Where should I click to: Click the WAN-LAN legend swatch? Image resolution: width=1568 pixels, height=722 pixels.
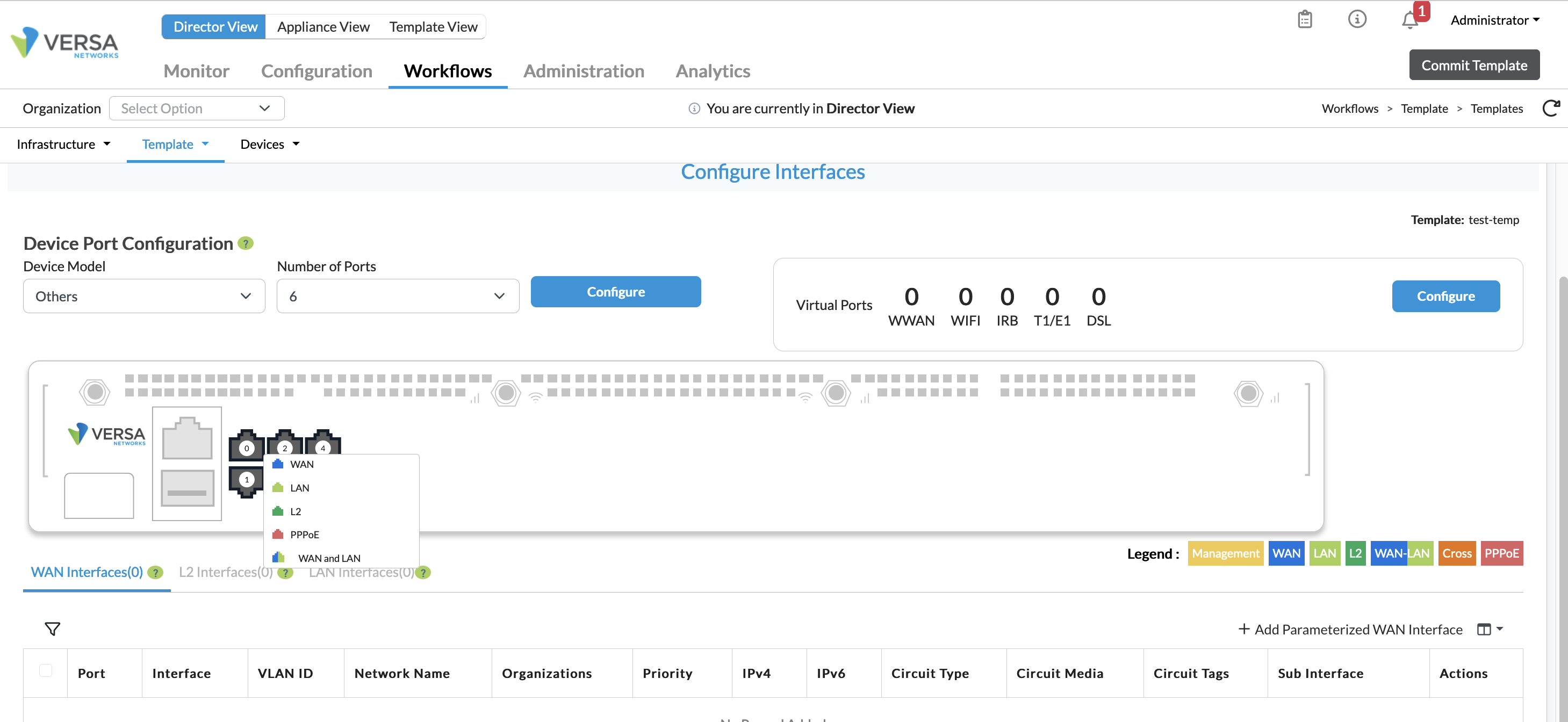tap(1402, 553)
